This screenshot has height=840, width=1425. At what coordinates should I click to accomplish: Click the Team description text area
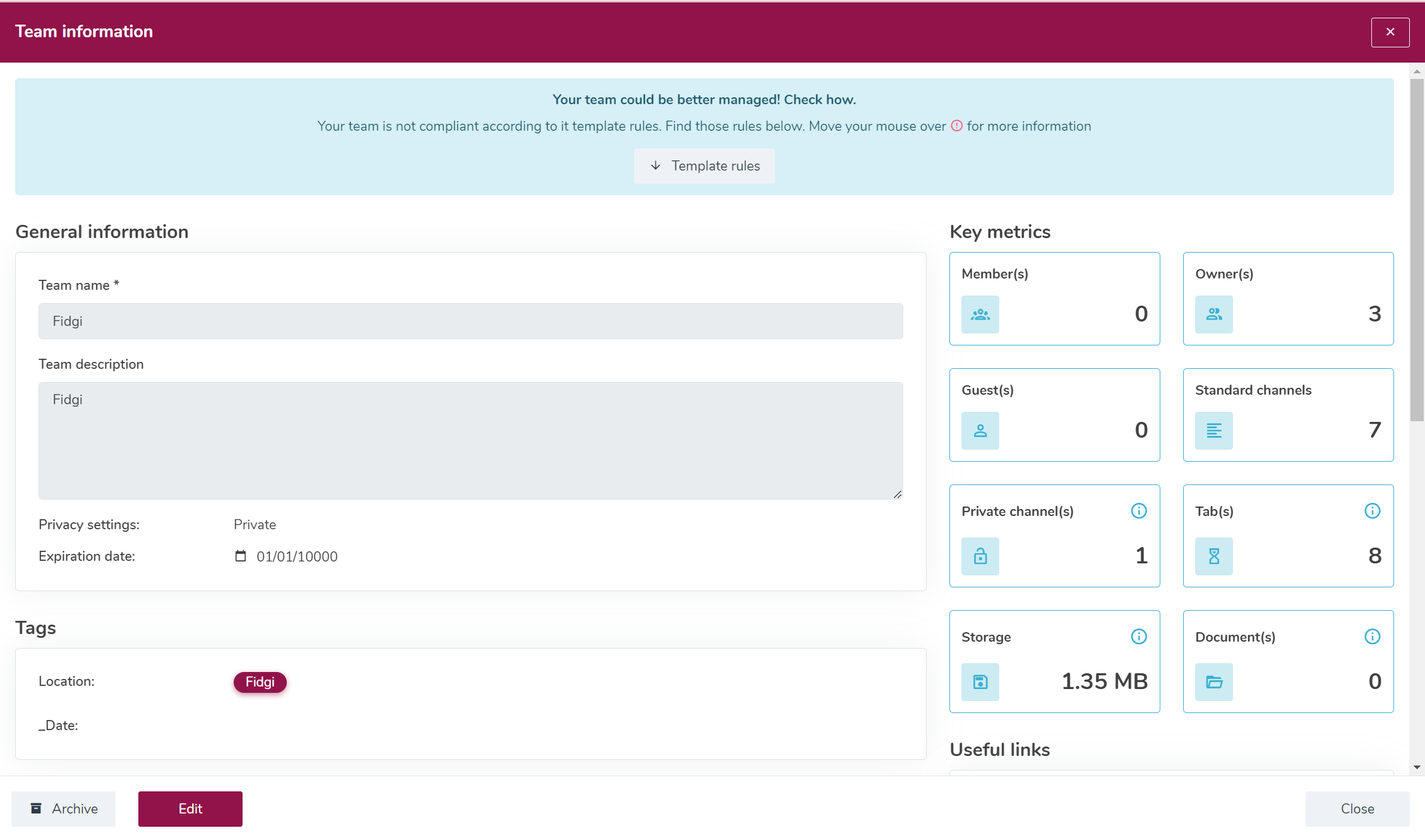pos(471,441)
